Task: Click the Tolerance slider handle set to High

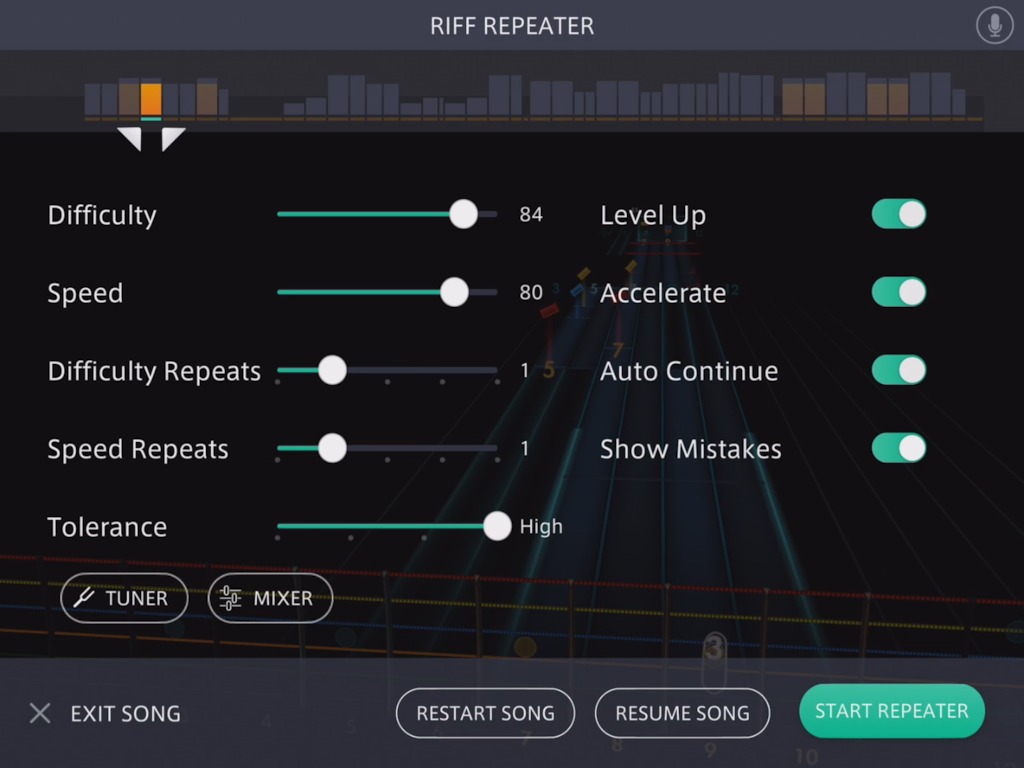Action: 497,526
